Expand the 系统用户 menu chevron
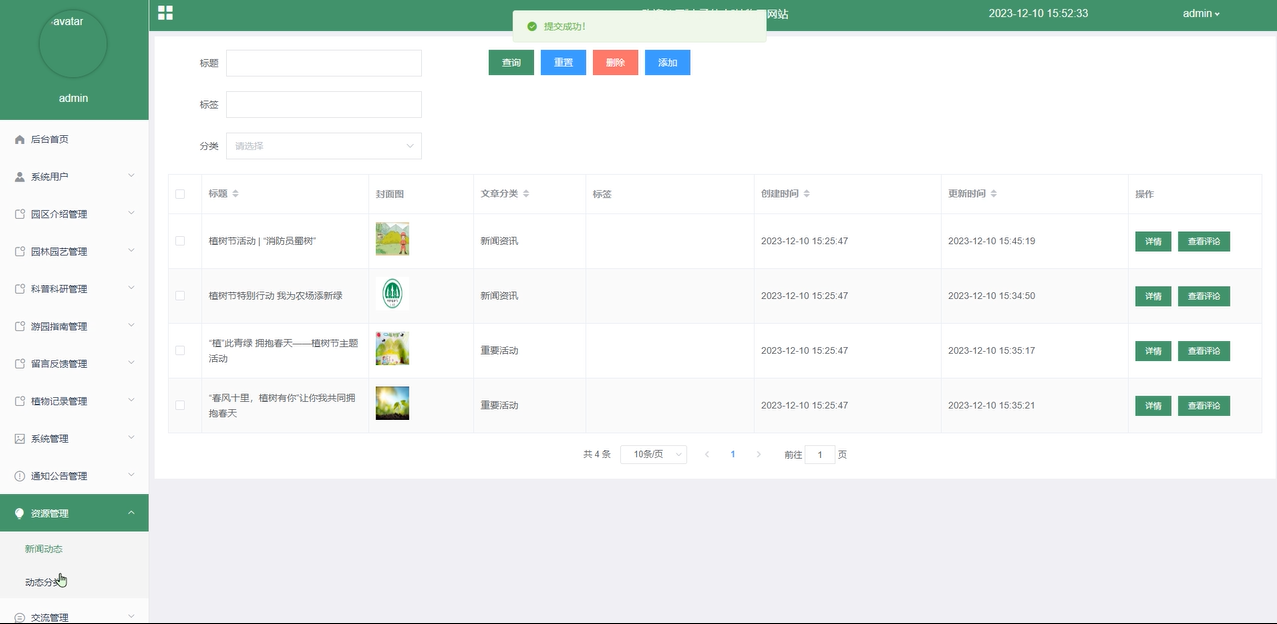 tap(131, 176)
